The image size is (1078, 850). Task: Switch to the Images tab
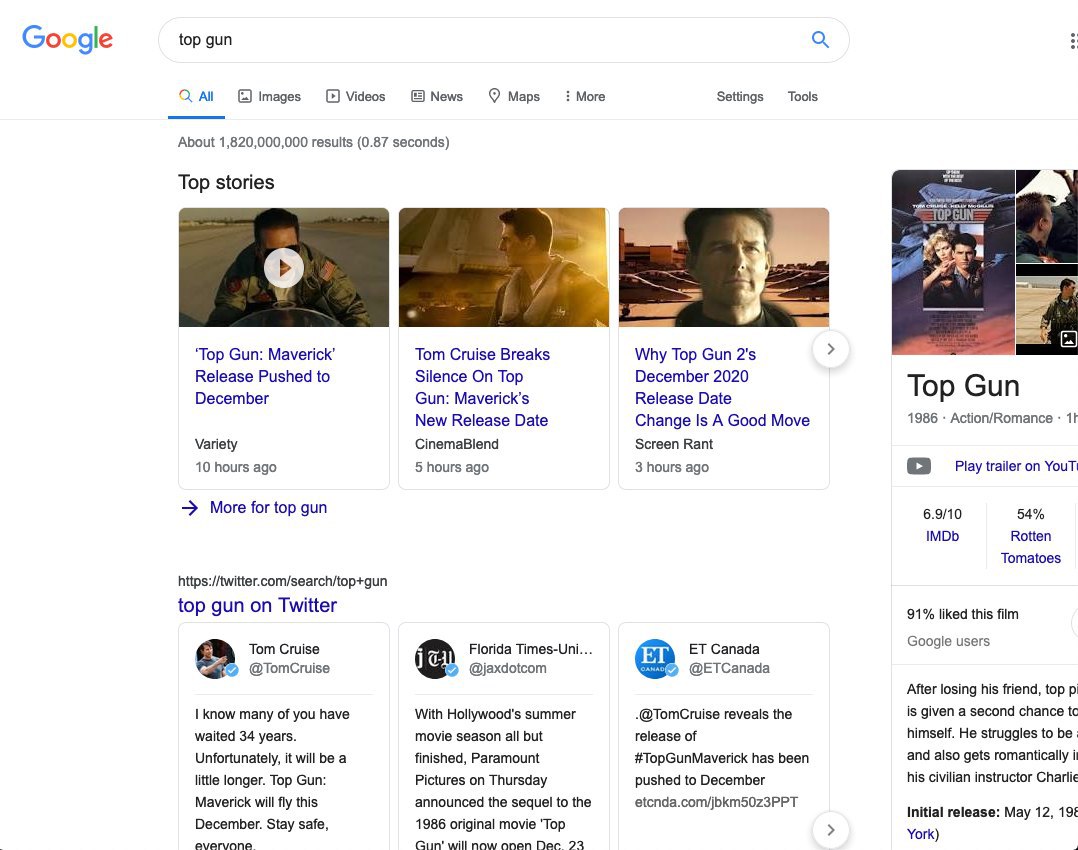pyautogui.click(x=270, y=96)
